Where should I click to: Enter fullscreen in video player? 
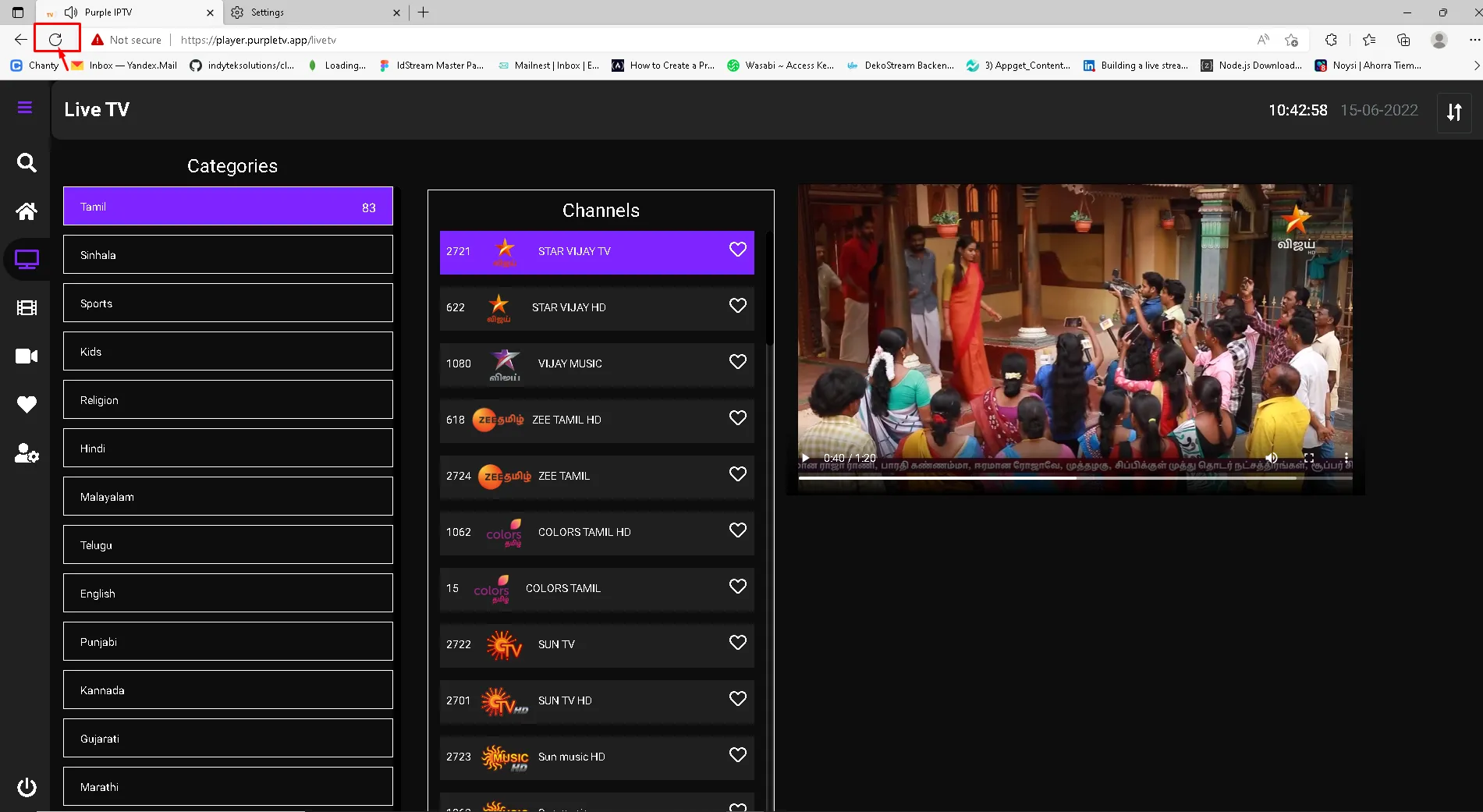point(1309,458)
